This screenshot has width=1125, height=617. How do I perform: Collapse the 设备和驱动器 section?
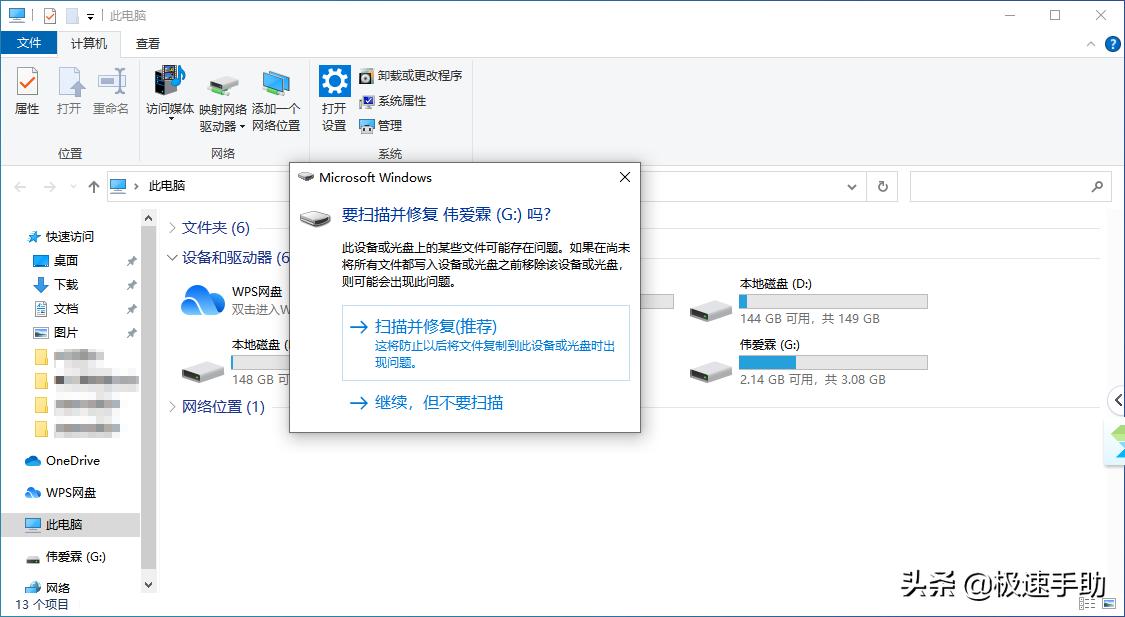tap(172, 257)
